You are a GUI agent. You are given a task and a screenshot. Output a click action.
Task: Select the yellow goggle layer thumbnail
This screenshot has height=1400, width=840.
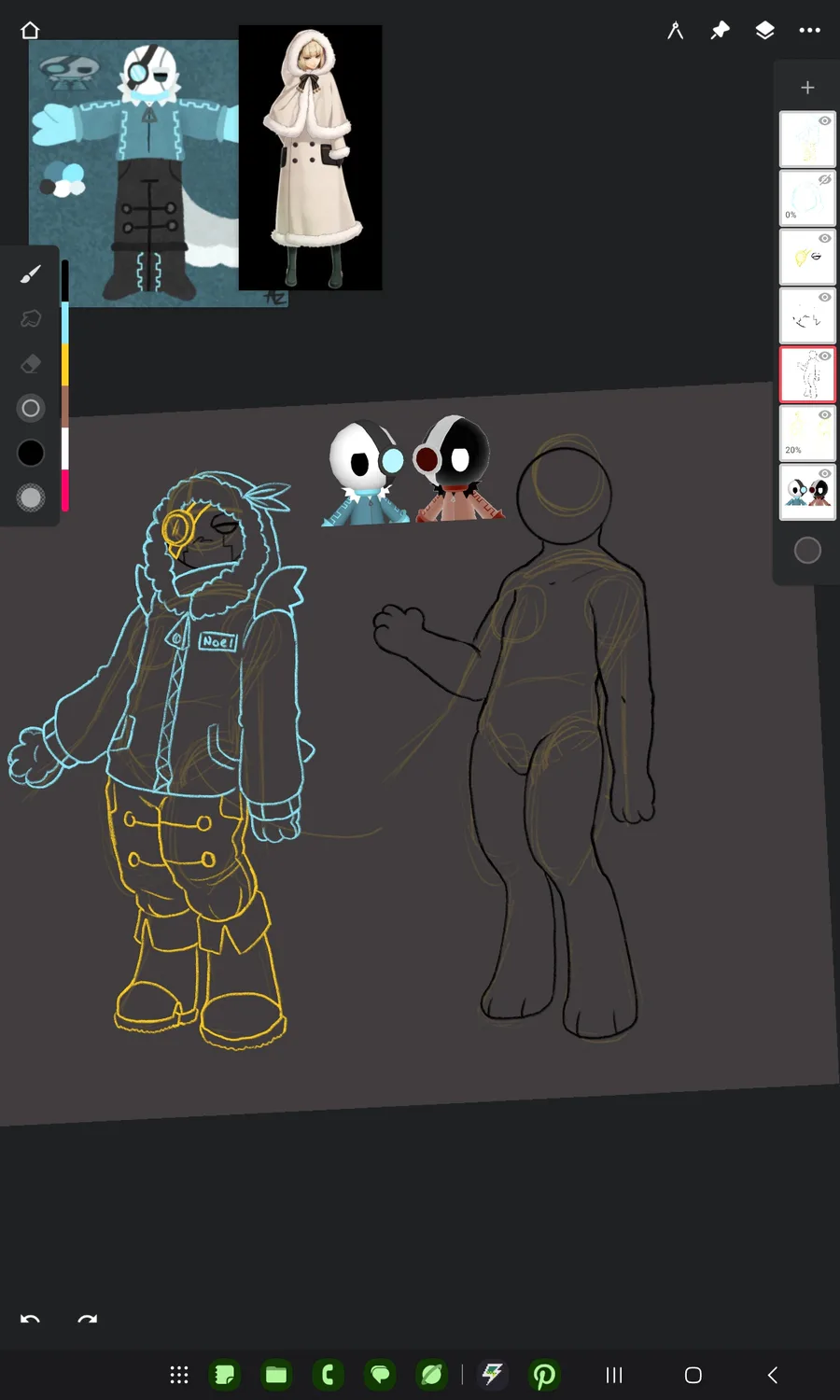[807, 257]
